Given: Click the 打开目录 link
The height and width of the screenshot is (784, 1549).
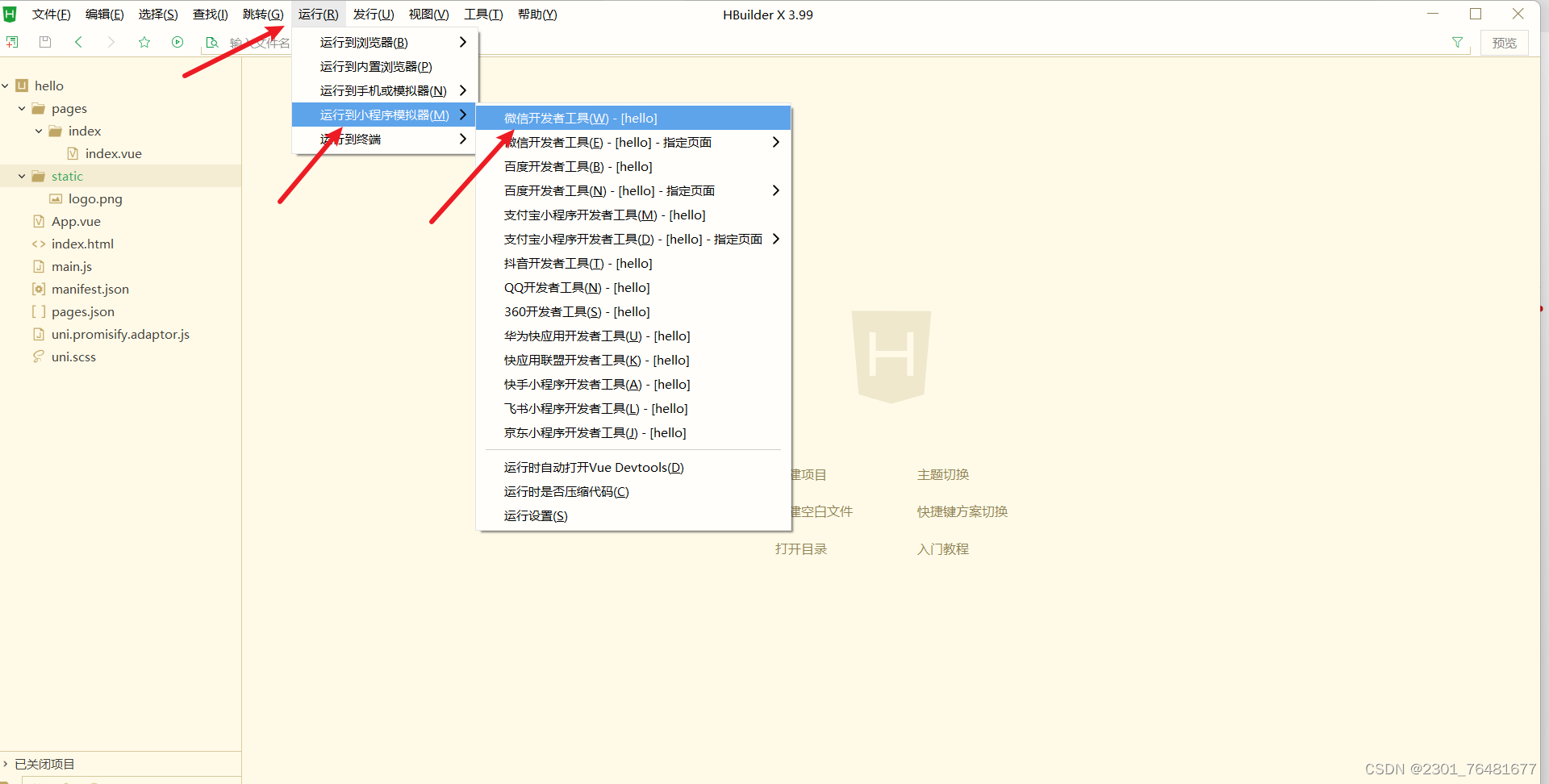Looking at the screenshot, I should pos(801,548).
